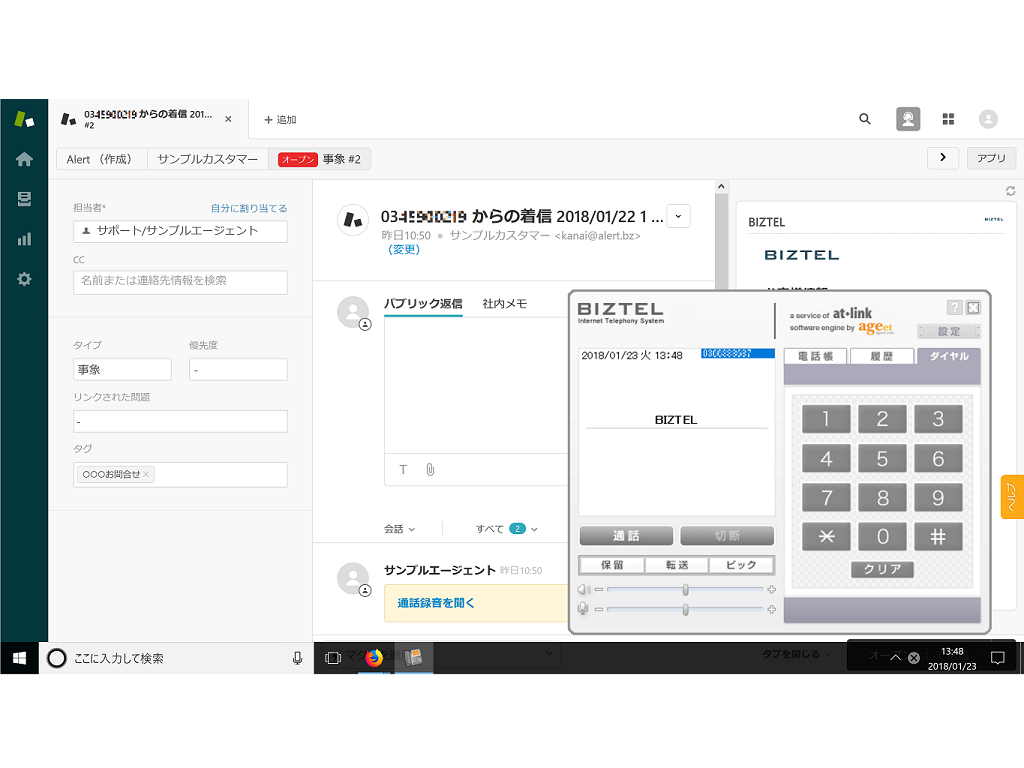Expand the 会話 filter dropdown
The width and height of the screenshot is (1024, 768).
pos(399,528)
